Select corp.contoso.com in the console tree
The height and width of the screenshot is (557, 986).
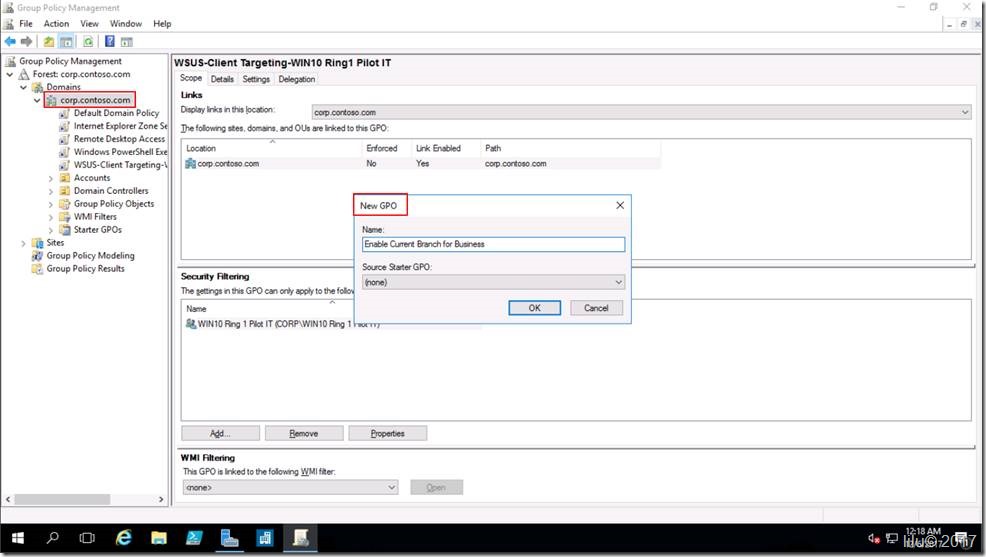95,100
